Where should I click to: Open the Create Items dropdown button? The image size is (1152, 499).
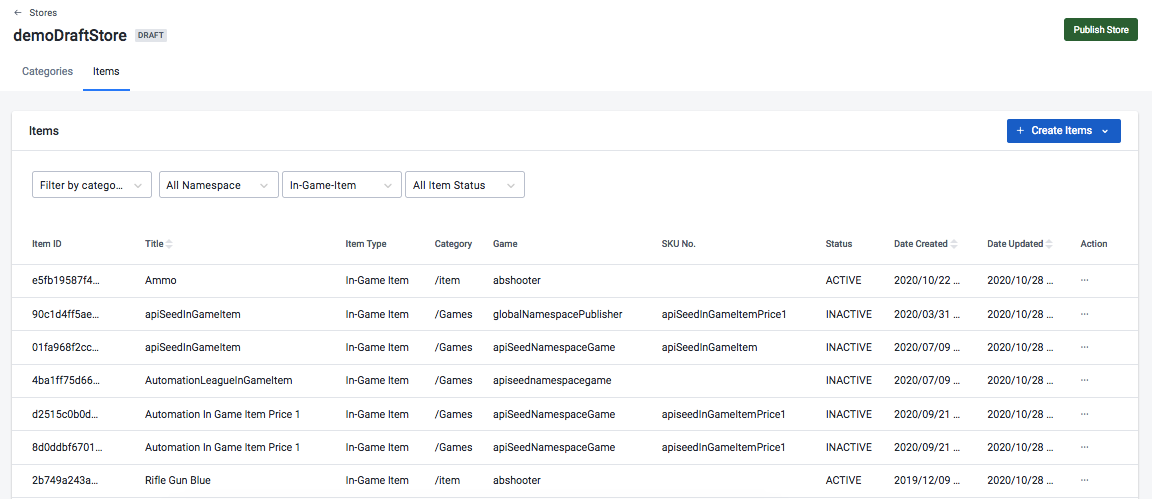click(x=1063, y=131)
